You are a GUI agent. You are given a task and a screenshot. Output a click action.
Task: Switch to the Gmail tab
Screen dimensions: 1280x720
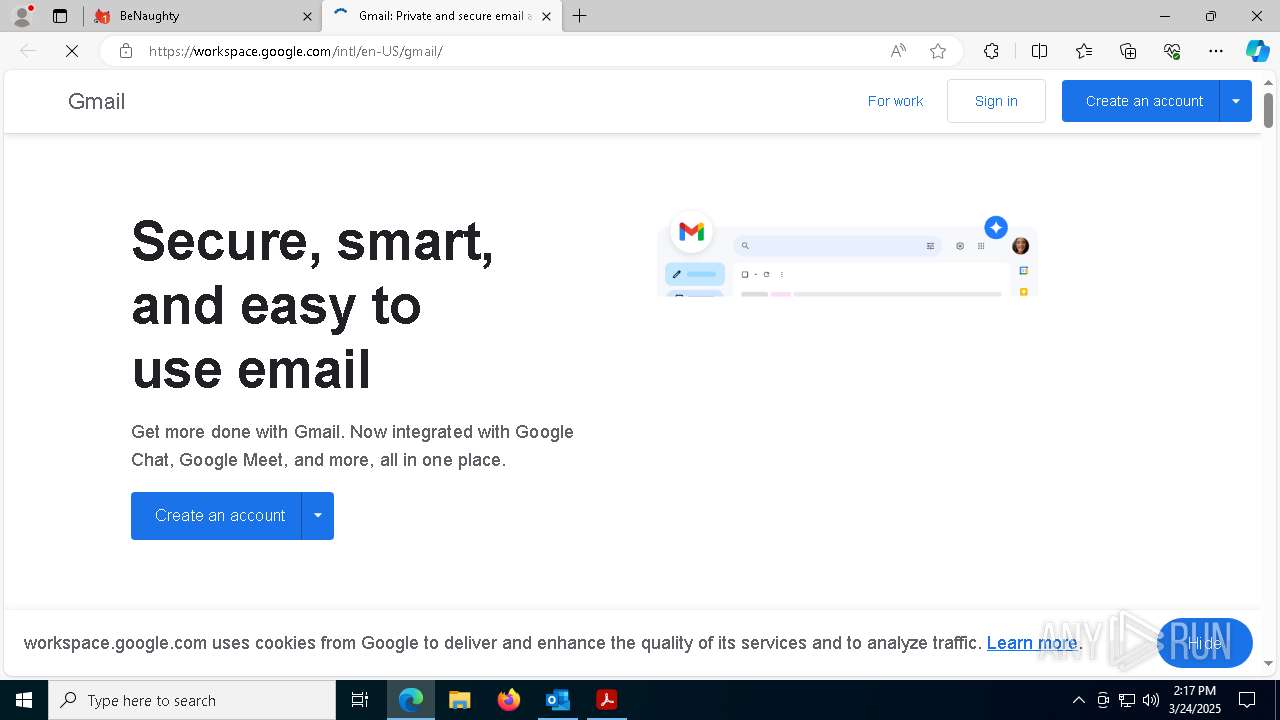[x=440, y=16]
